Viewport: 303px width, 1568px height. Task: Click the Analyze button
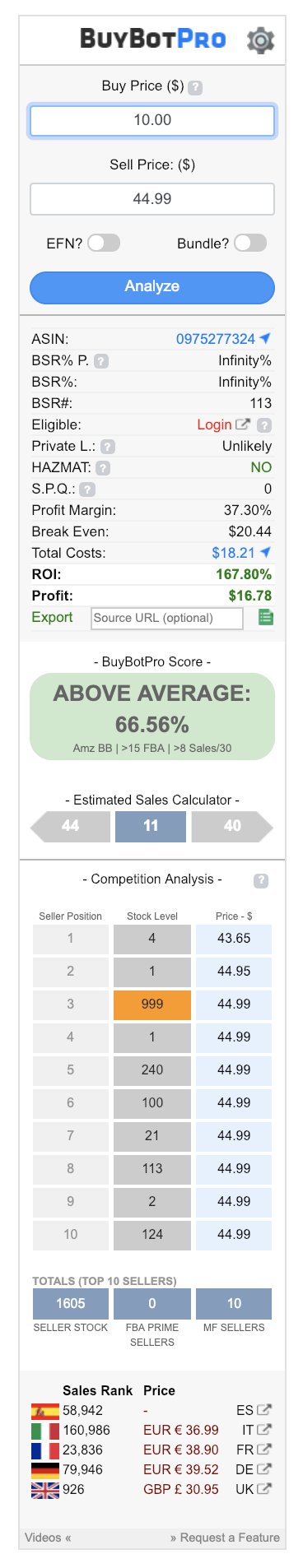click(152, 287)
